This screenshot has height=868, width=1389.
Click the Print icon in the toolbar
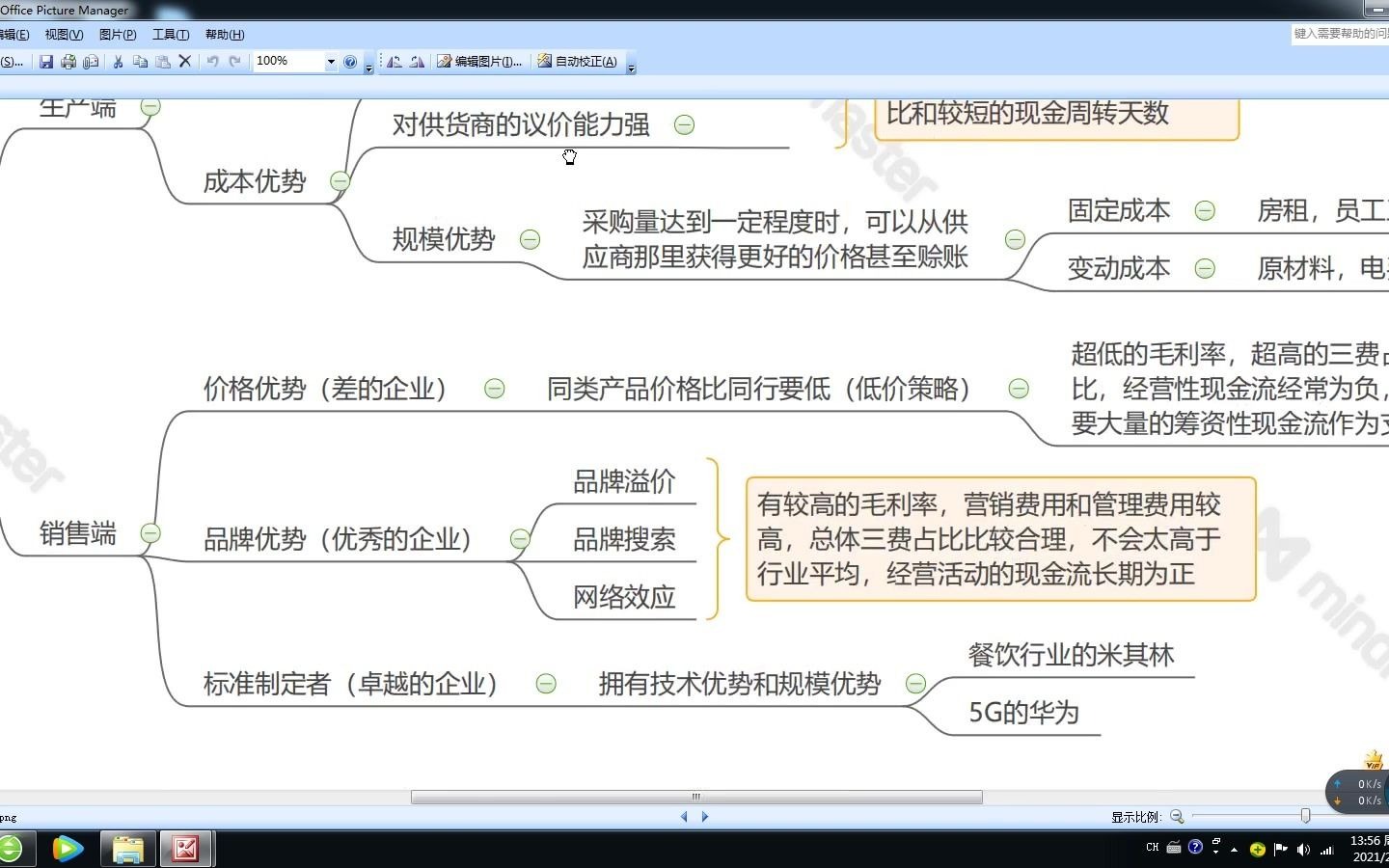point(68,62)
